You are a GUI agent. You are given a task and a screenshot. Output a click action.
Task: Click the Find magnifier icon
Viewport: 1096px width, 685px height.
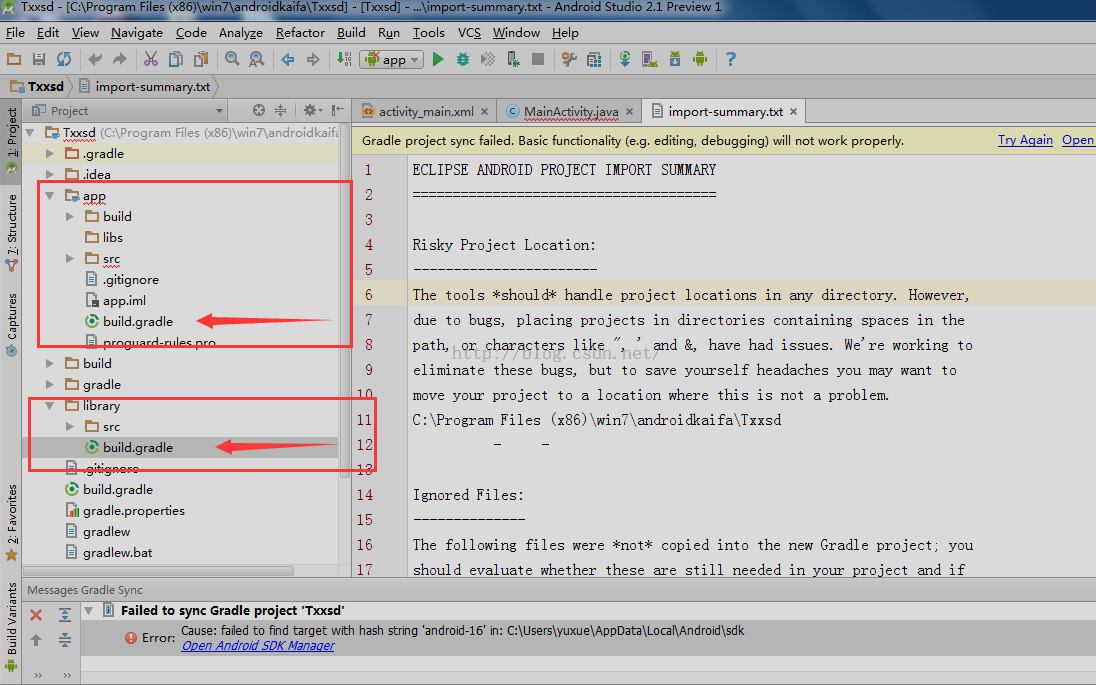232,59
